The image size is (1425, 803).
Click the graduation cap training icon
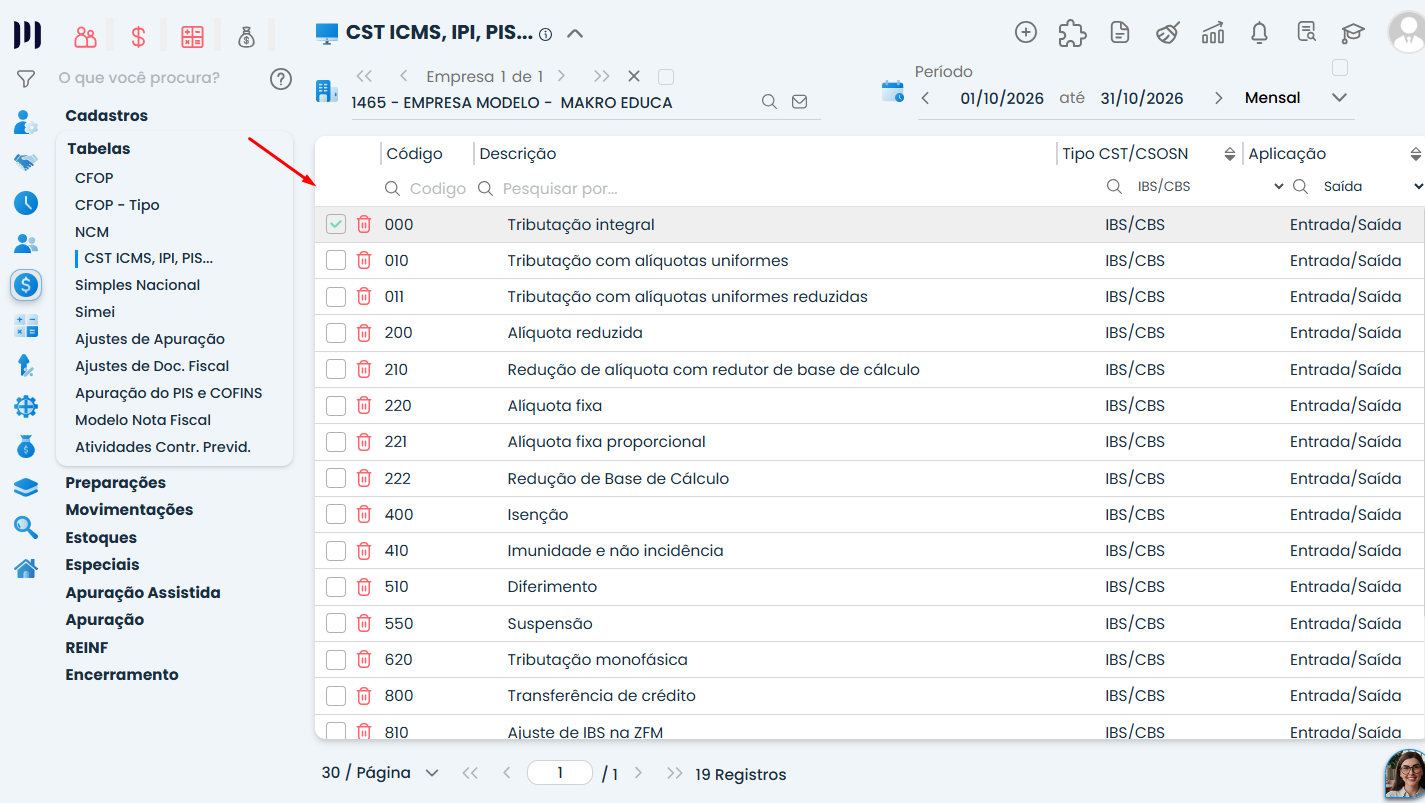[x=1353, y=33]
